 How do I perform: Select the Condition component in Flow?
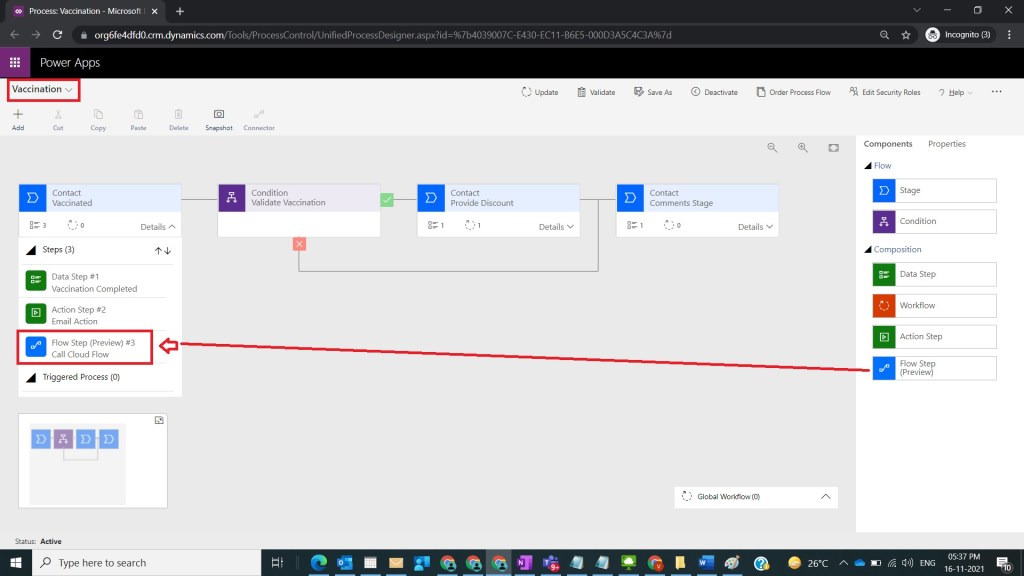pos(934,221)
